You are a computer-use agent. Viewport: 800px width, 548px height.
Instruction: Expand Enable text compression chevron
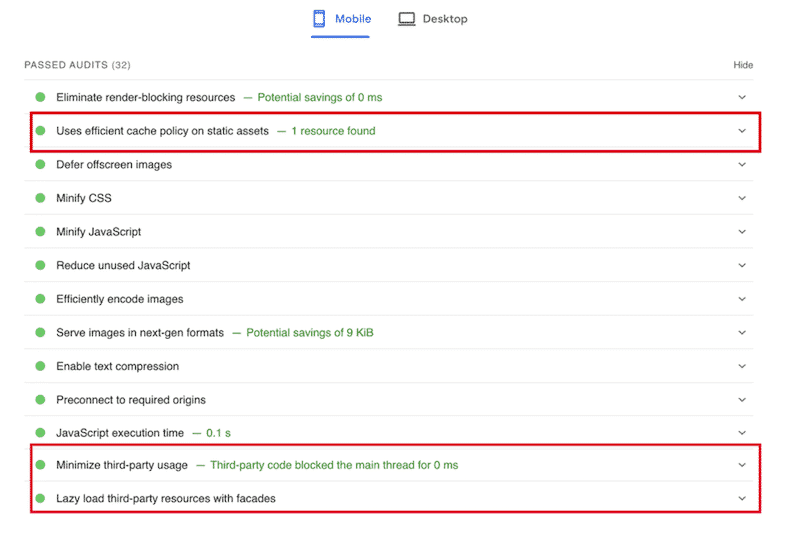[x=742, y=366]
